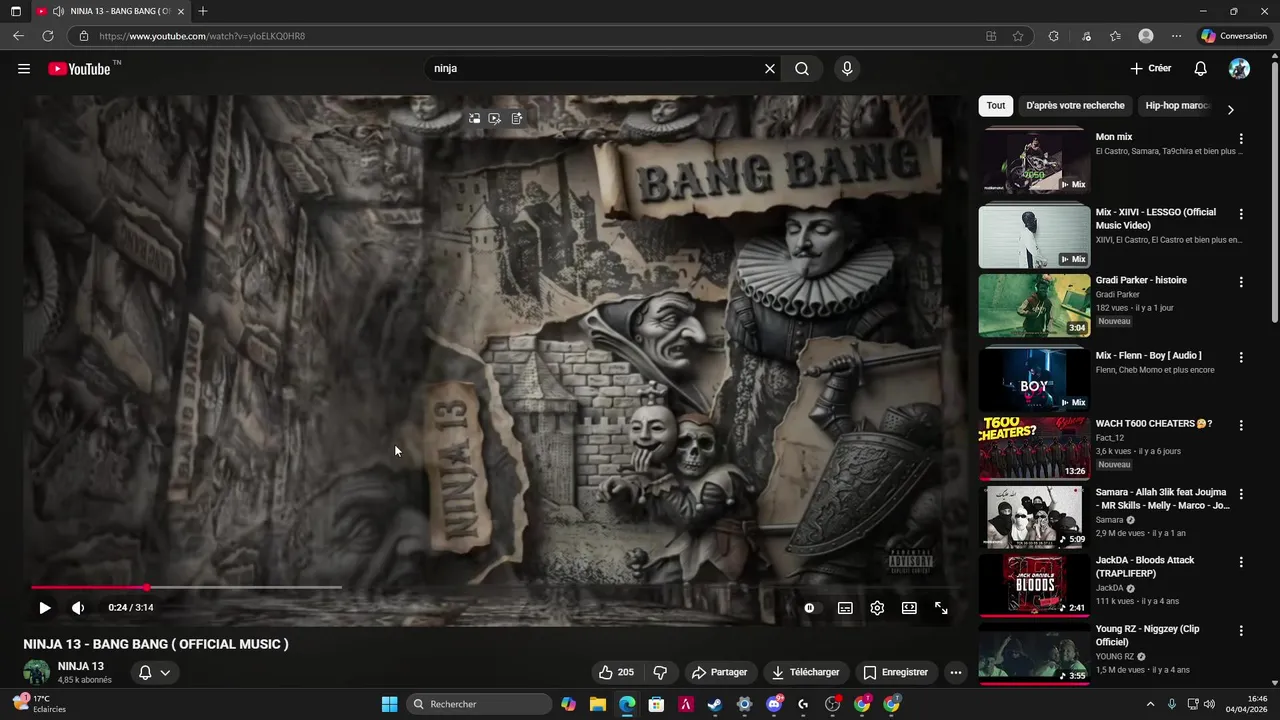Screen dimensions: 1280x720
Task: Open the favorites list icon
Action: 1115,36
